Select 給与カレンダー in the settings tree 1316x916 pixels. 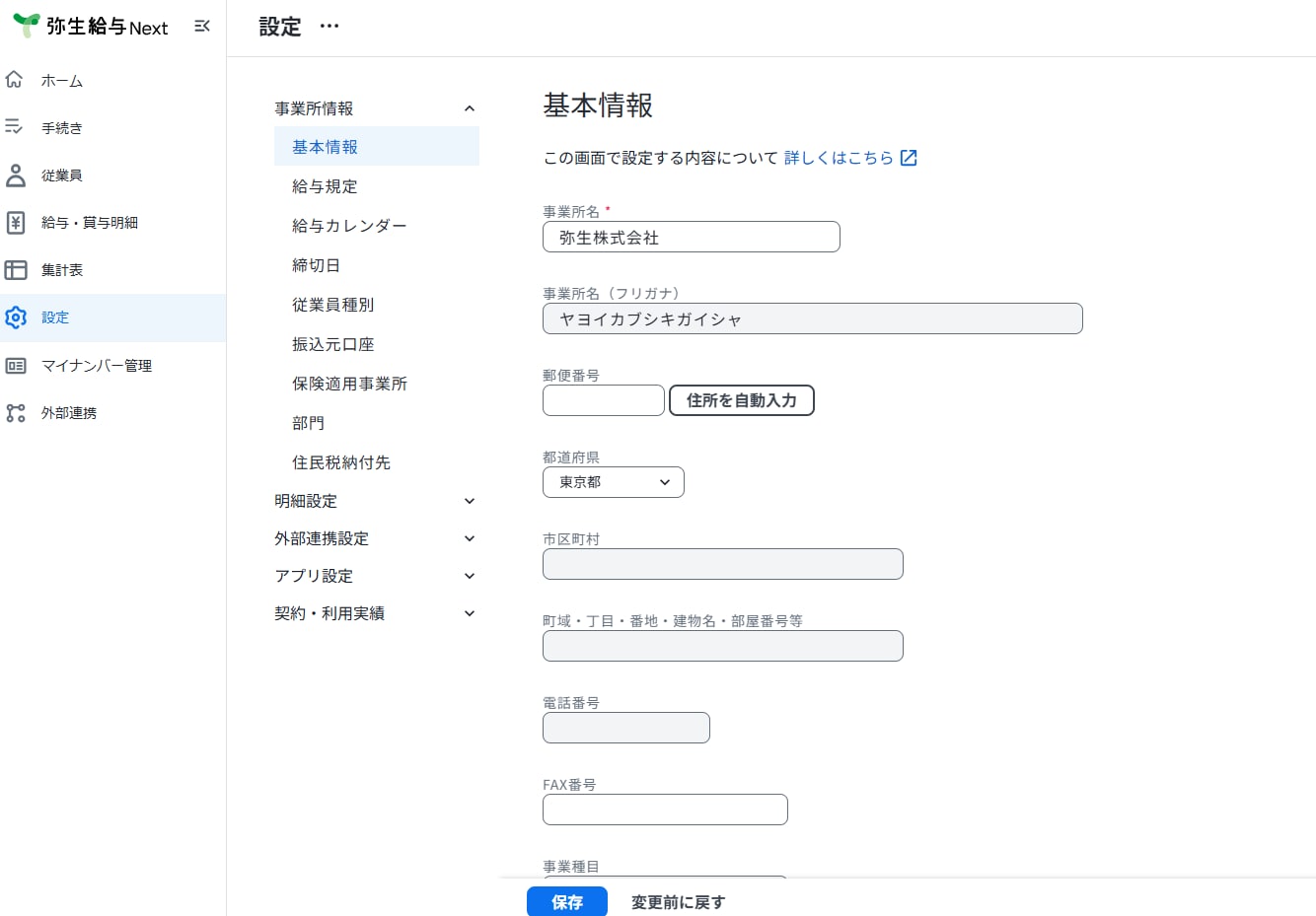pos(377,226)
